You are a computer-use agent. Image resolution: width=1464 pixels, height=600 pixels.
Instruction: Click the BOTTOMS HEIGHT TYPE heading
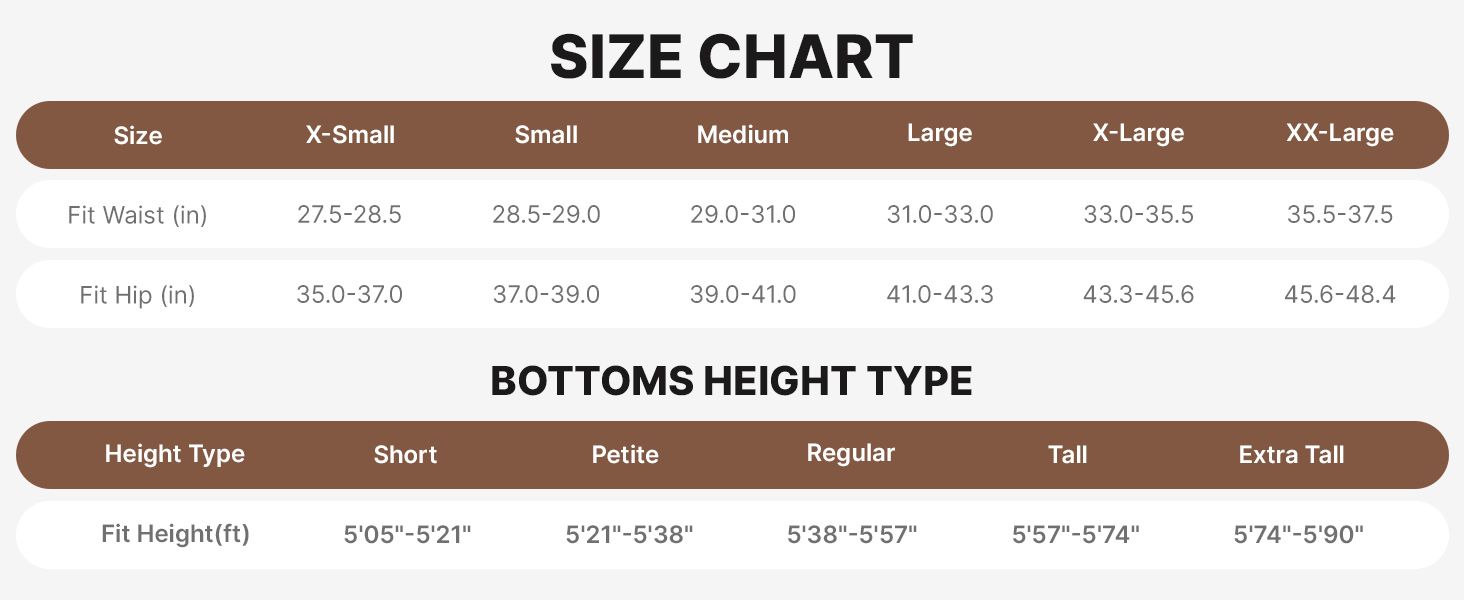click(x=731, y=381)
